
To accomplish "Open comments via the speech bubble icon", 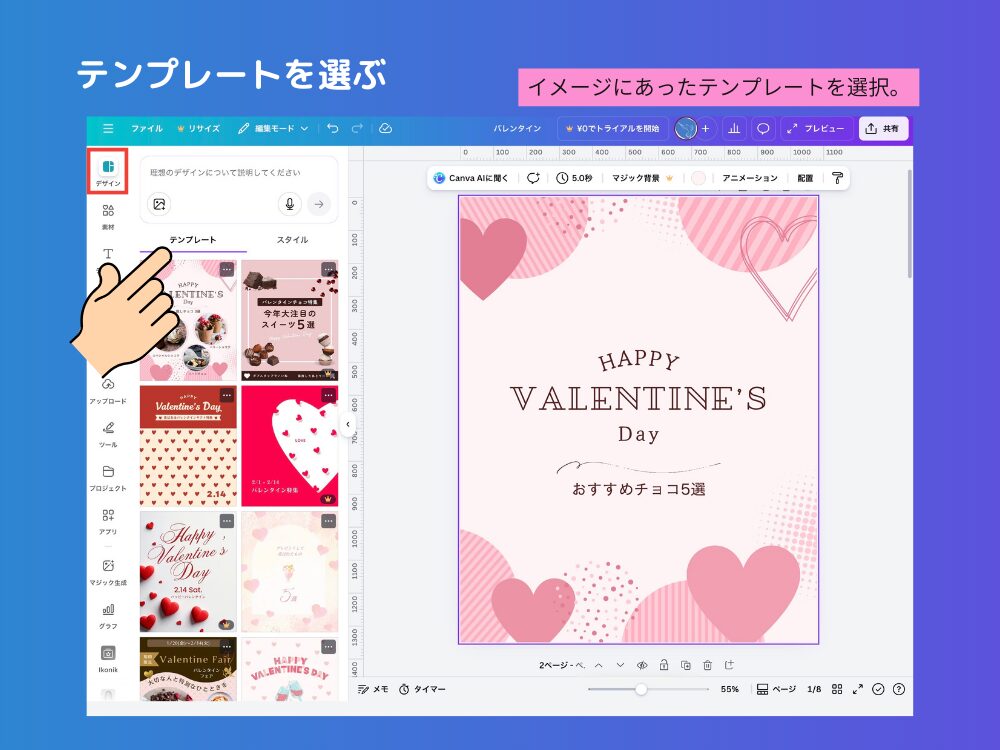I will [763, 128].
